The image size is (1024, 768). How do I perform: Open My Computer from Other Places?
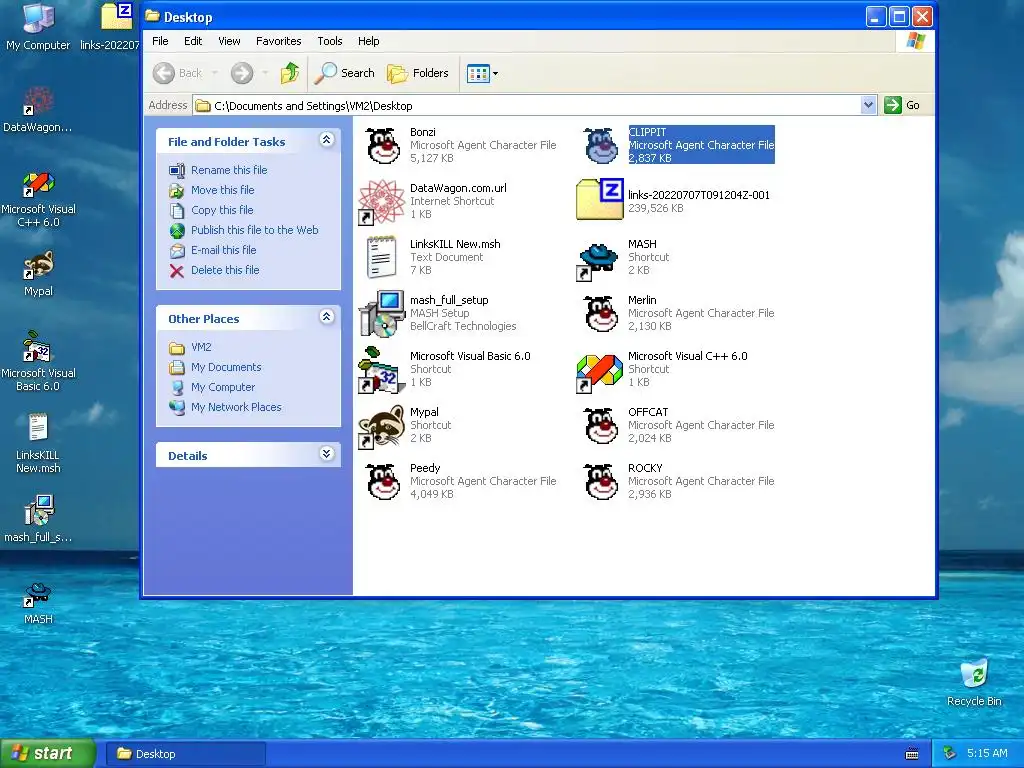(223, 387)
